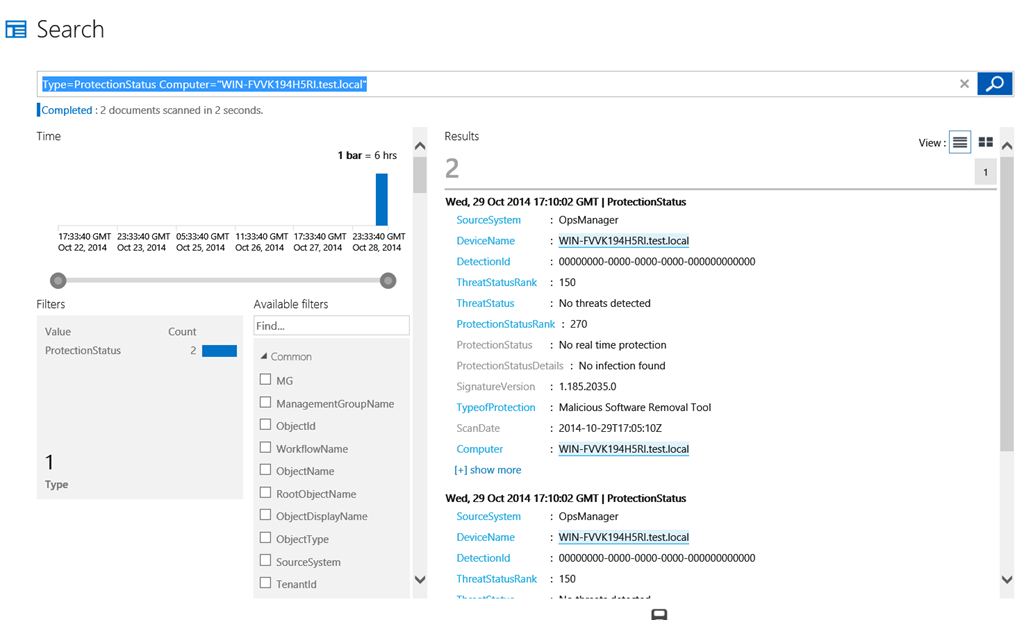The image size is (1024, 620).
Task: Click the DeviceName value WIN-FVVK194H5RI.test.local in first result
Action: (623, 241)
